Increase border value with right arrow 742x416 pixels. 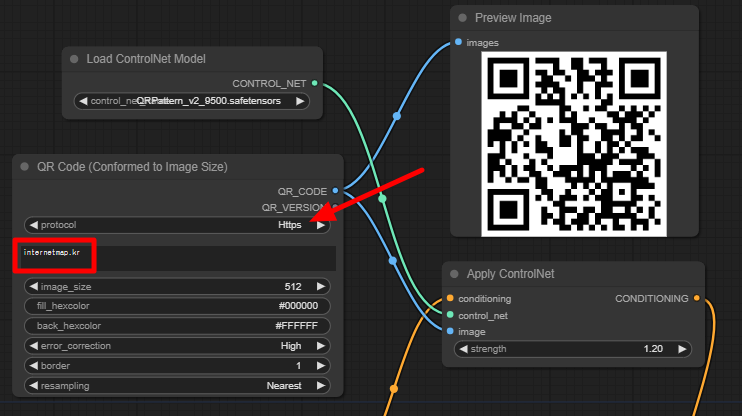[321, 366]
